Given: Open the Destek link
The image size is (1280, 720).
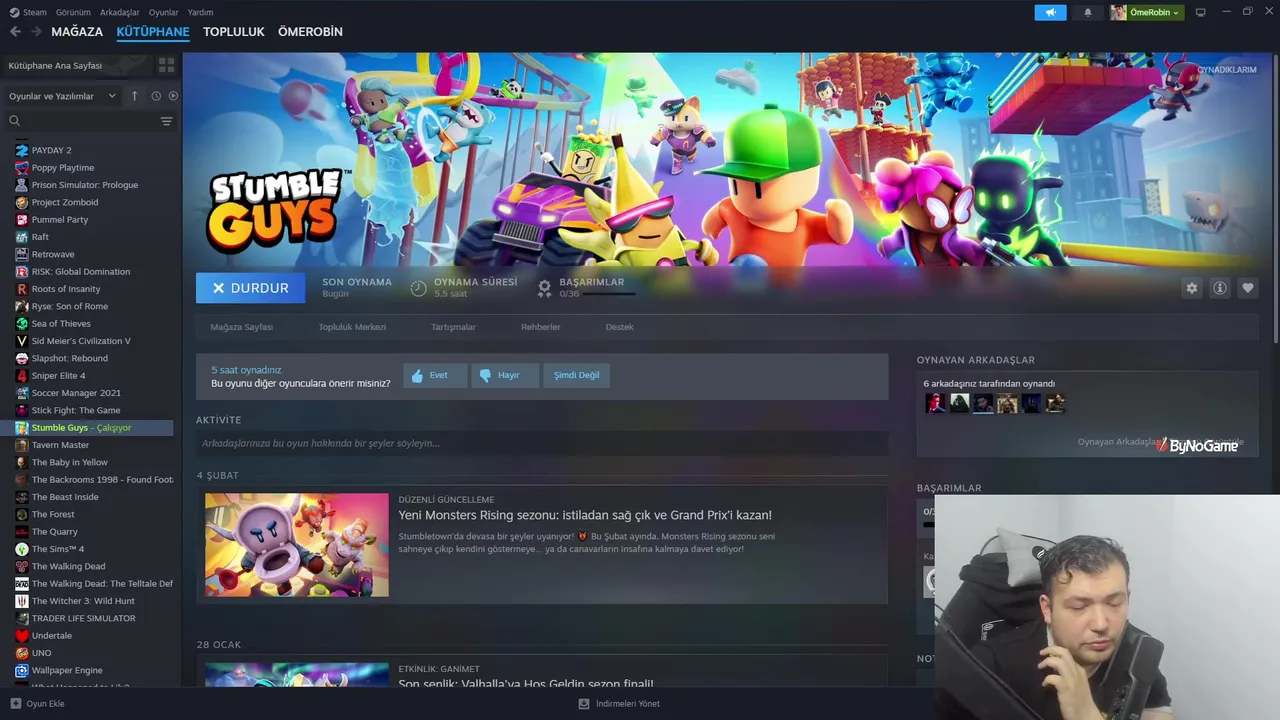Looking at the screenshot, I should 619,327.
